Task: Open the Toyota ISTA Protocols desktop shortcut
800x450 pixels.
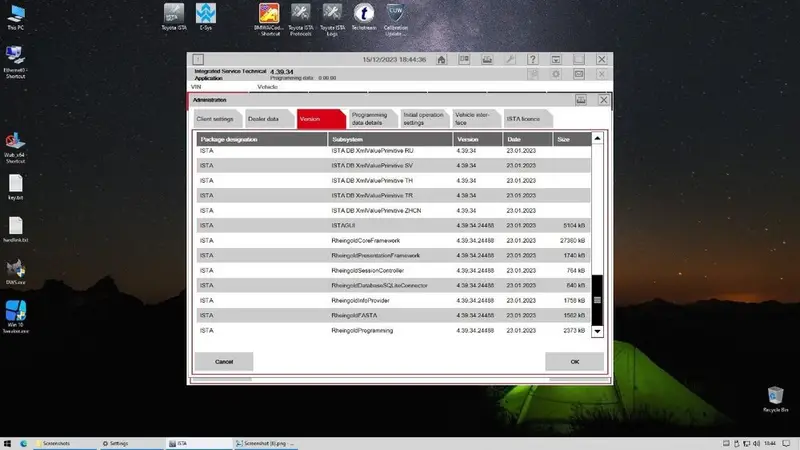Action: (301, 20)
